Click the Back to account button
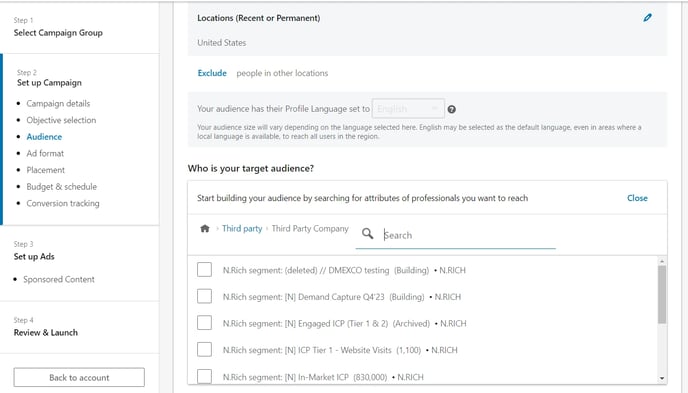This screenshot has width=688, height=393. pyautogui.click(x=79, y=377)
